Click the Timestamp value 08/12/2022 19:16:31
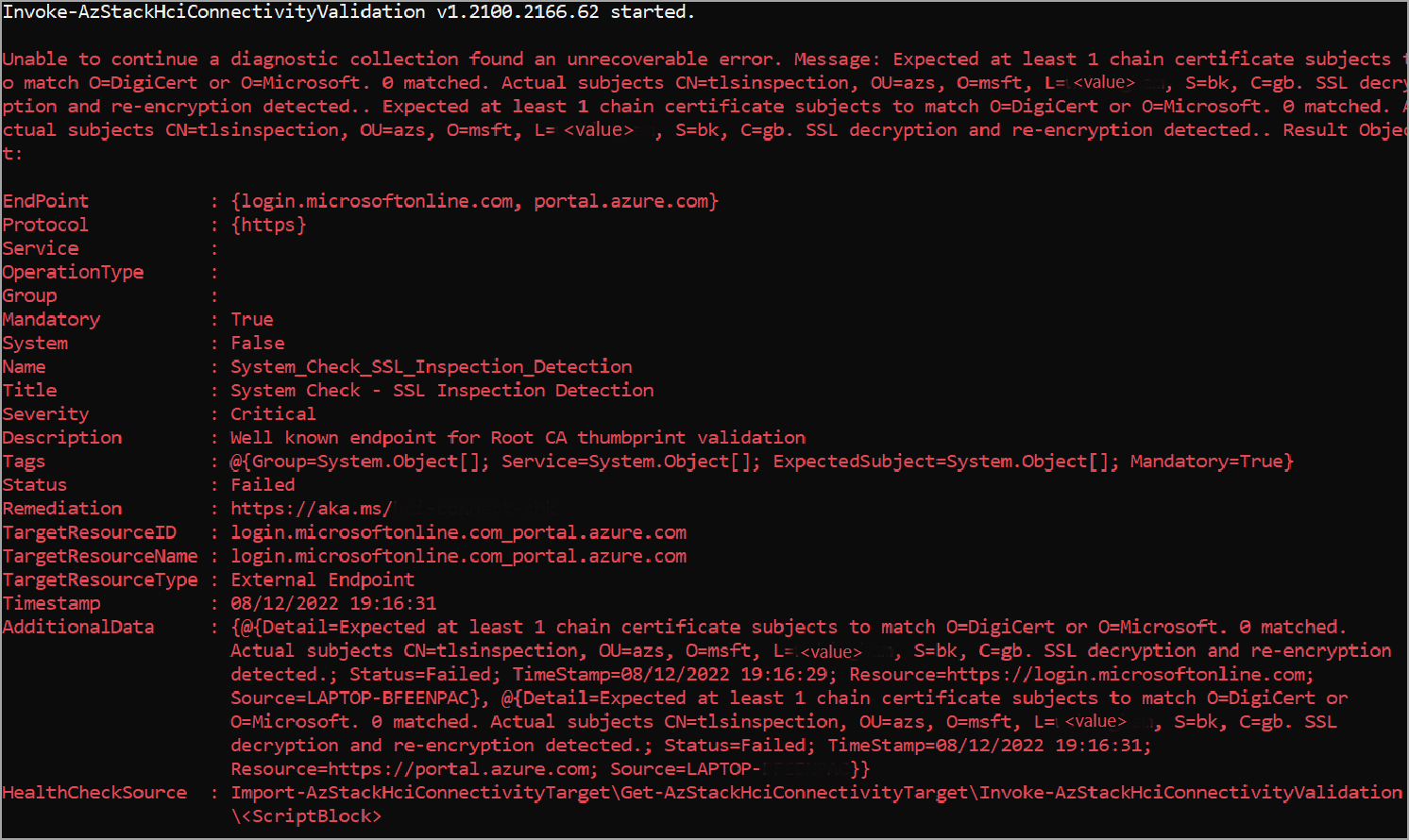 tap(333, 603)
